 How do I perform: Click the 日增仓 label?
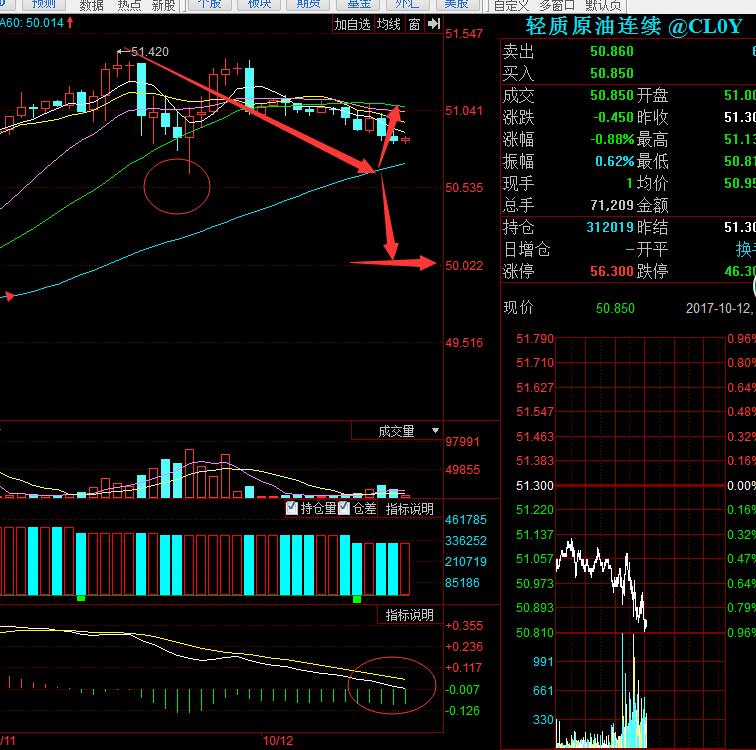click(x=527, y=250)
